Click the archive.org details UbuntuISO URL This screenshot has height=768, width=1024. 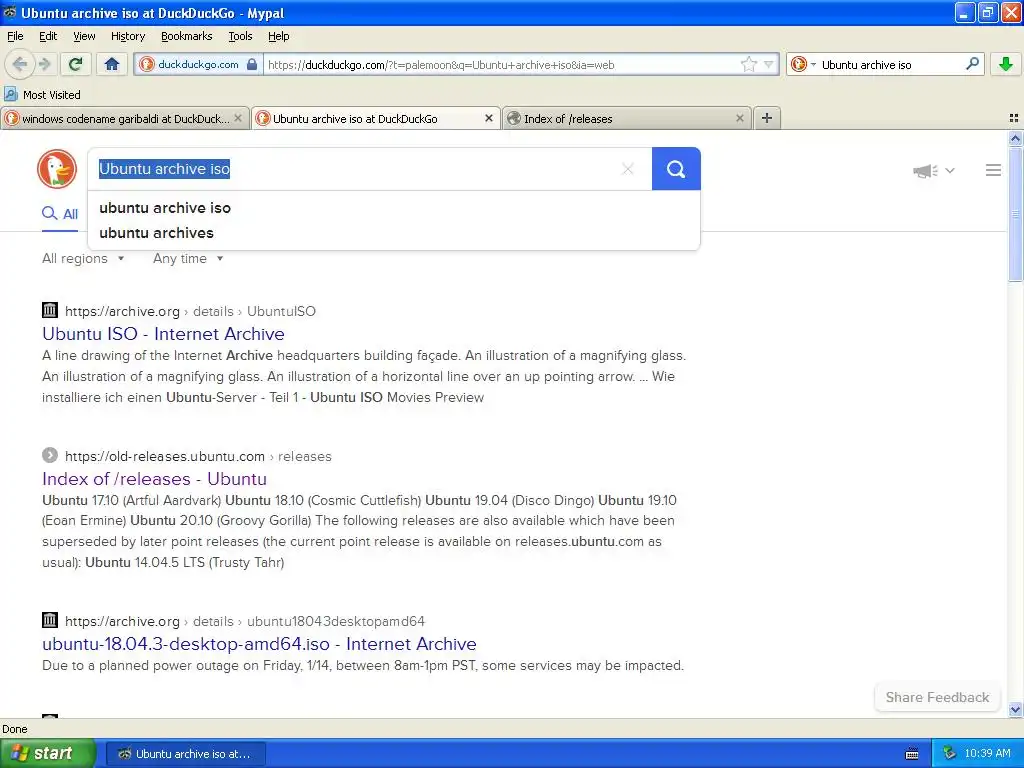tap(190, 312)
